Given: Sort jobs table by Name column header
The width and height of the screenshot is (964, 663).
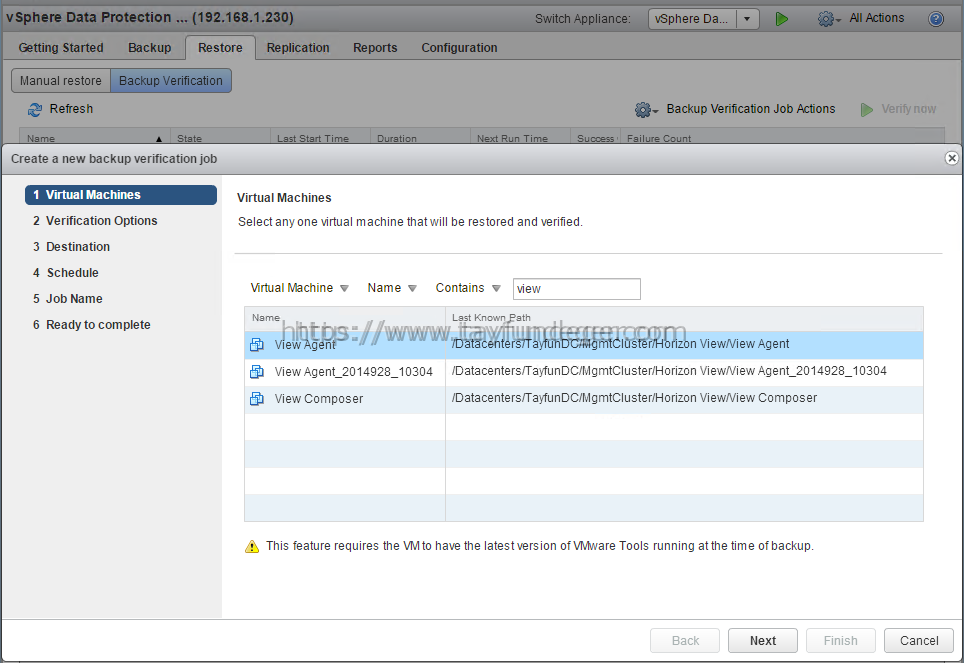Looking at the screenshot, I should [95, 138].
